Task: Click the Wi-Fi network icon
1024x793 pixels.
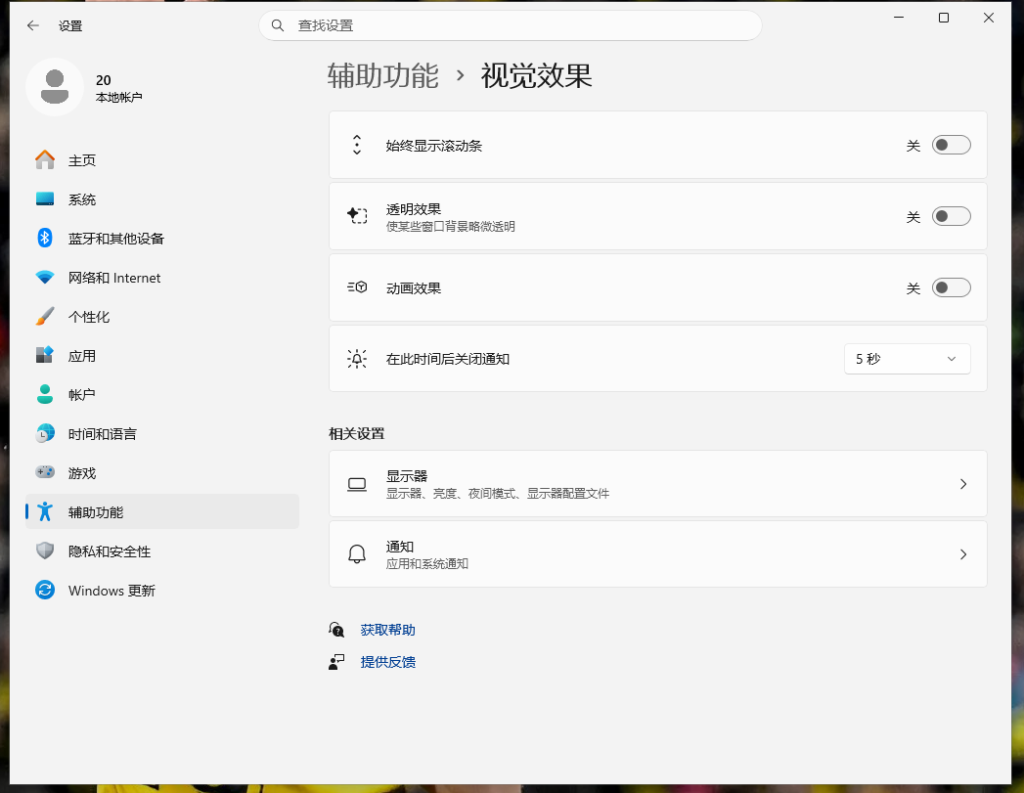Action: pyautogui.click(x=45, y=277)
